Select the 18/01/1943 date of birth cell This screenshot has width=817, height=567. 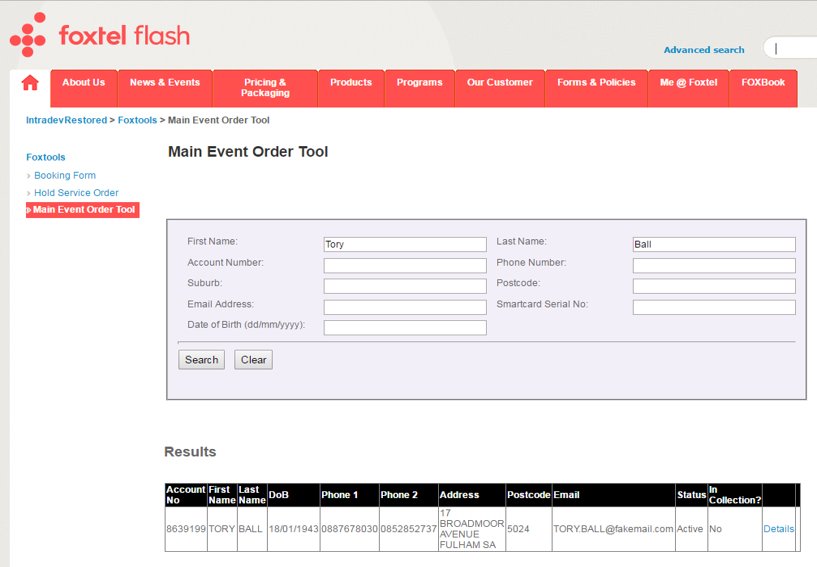[x=293, y=529]
